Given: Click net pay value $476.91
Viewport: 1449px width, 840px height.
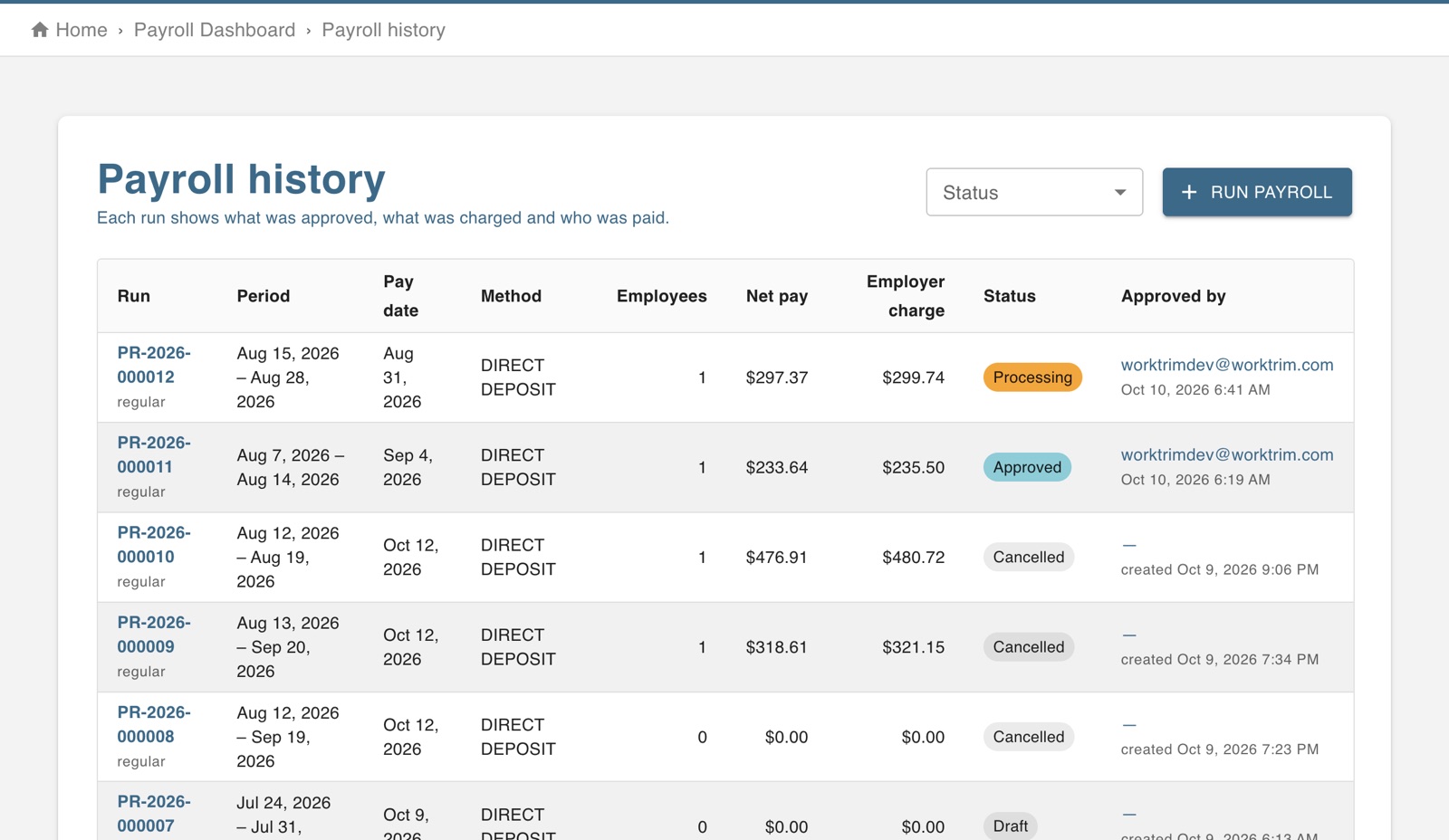Looking at the screenshot, I should pyautogui.click(x=777, y=557).
